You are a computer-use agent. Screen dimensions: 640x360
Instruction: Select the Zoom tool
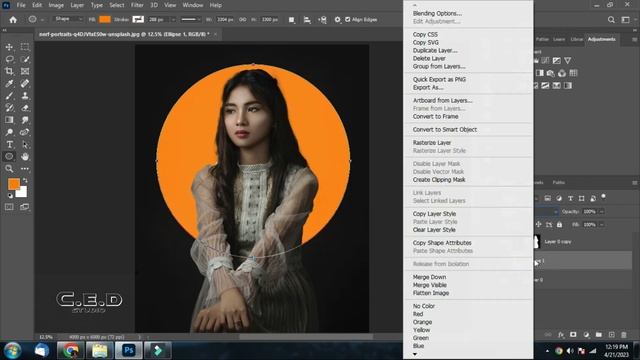click(x=9, y=169)
